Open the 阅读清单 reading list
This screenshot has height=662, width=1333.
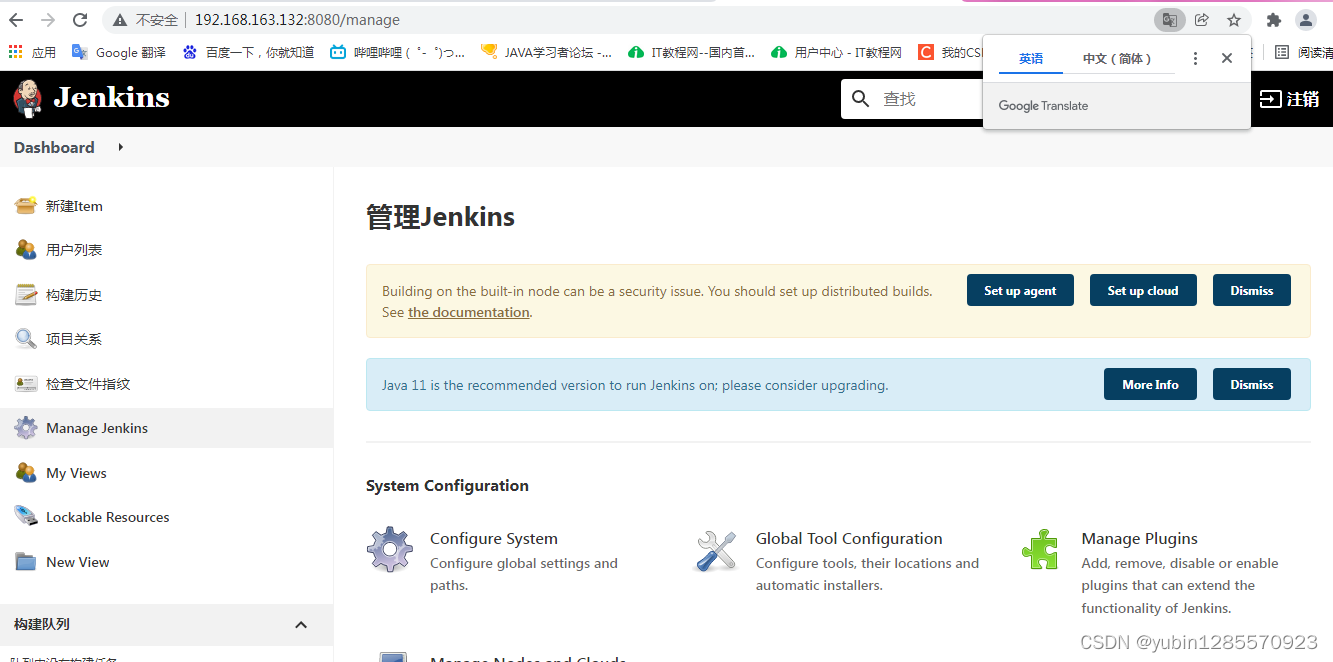pyautogui.click(x=1302, y=52)
